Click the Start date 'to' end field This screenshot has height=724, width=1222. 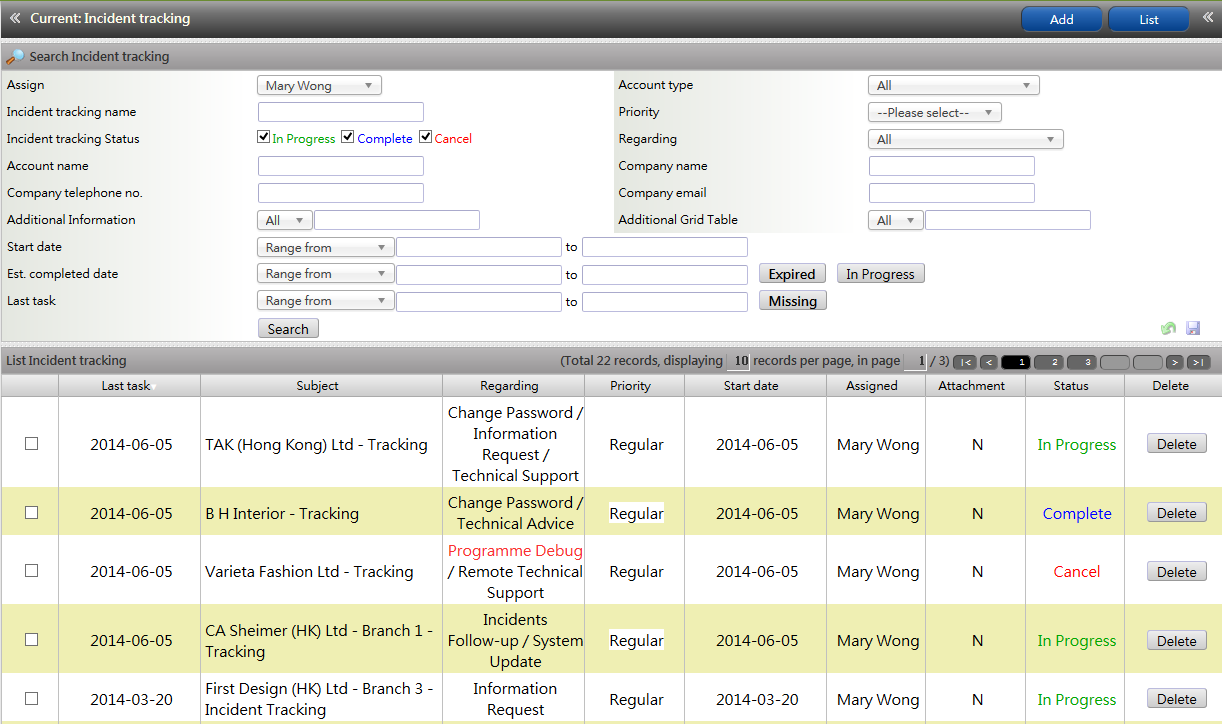pyautogui.click(x=665, y=247)
